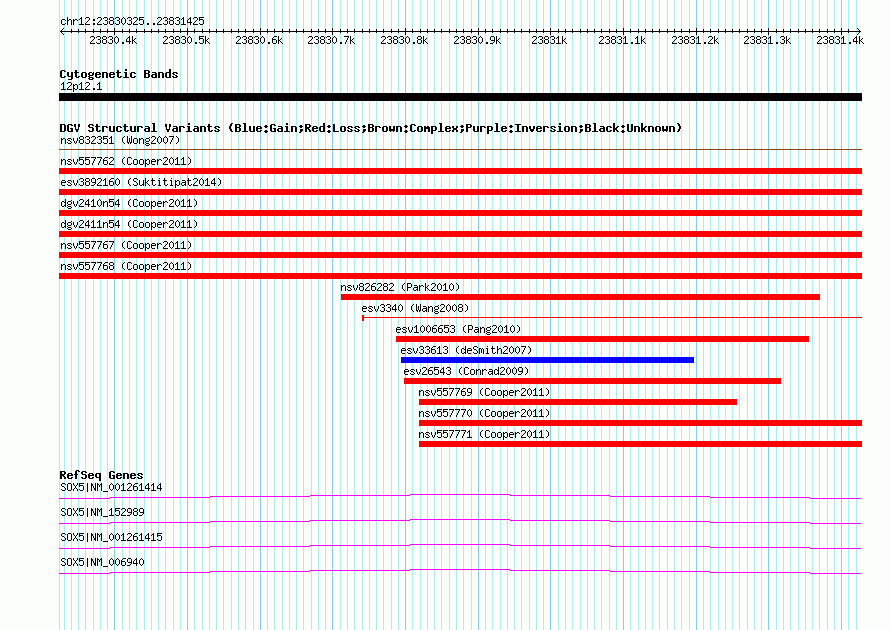This screenshot has height=630, width=890.
Task: Click the 23830.5k ruler tick label
Action: [186, 40]
